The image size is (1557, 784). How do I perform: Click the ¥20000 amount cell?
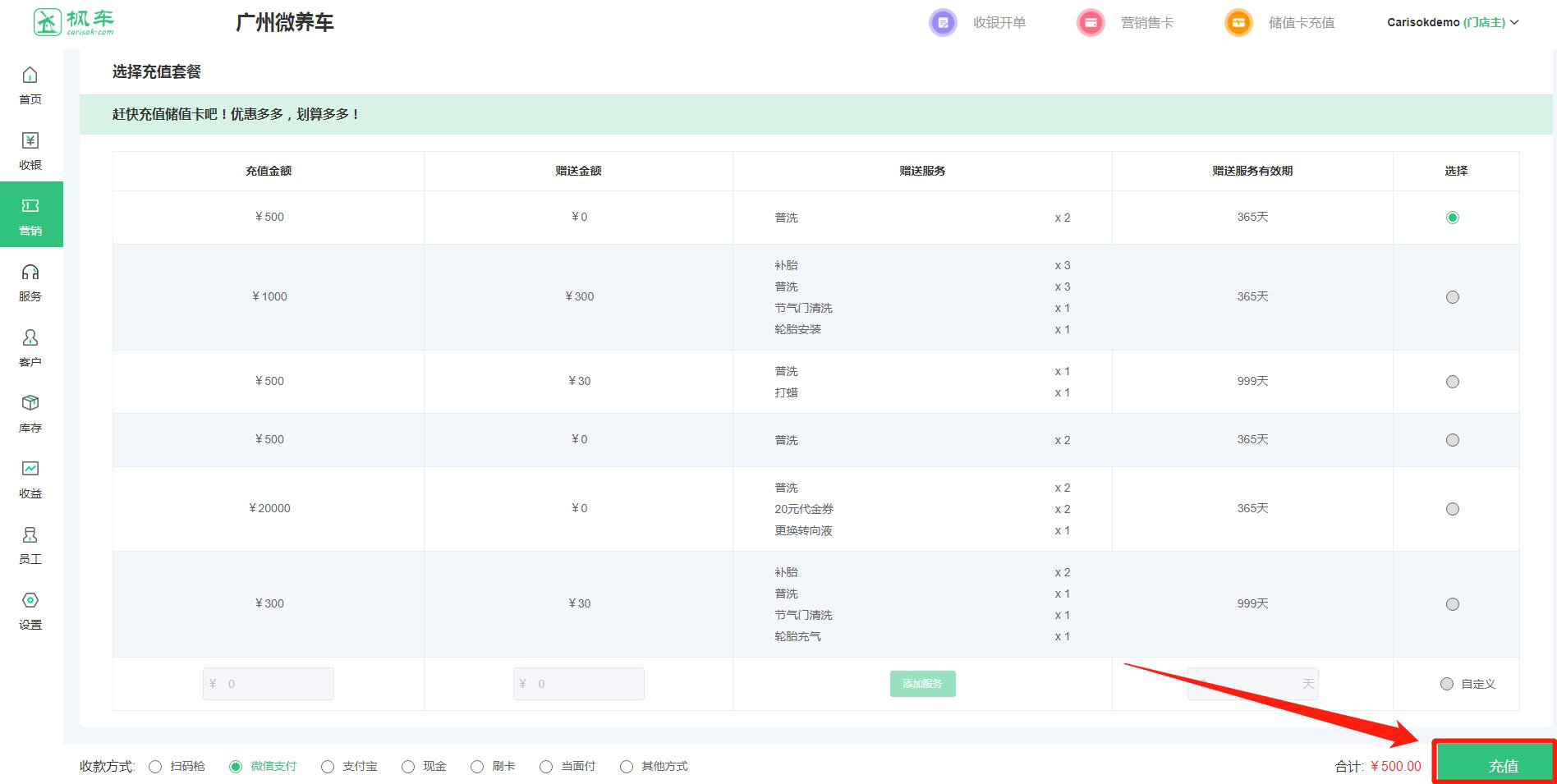click(x=269, y=508)
